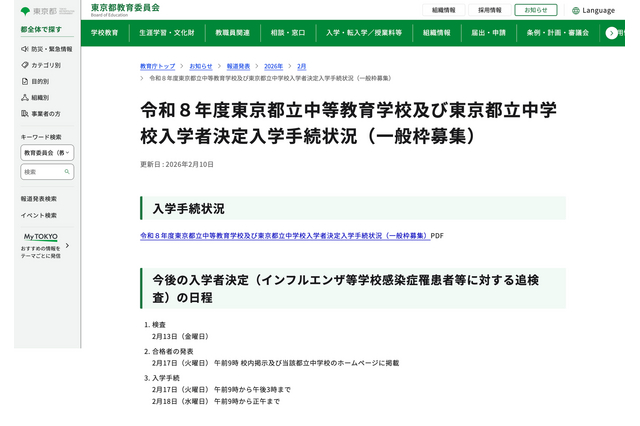
Task: Click 更新日 2026年2月10日 text
Action: (x=177, y=164)
